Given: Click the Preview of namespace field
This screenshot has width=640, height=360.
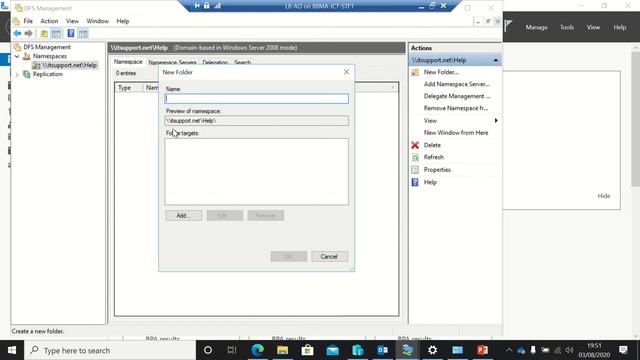Looking at the screenshot, I should pos(257,121).
